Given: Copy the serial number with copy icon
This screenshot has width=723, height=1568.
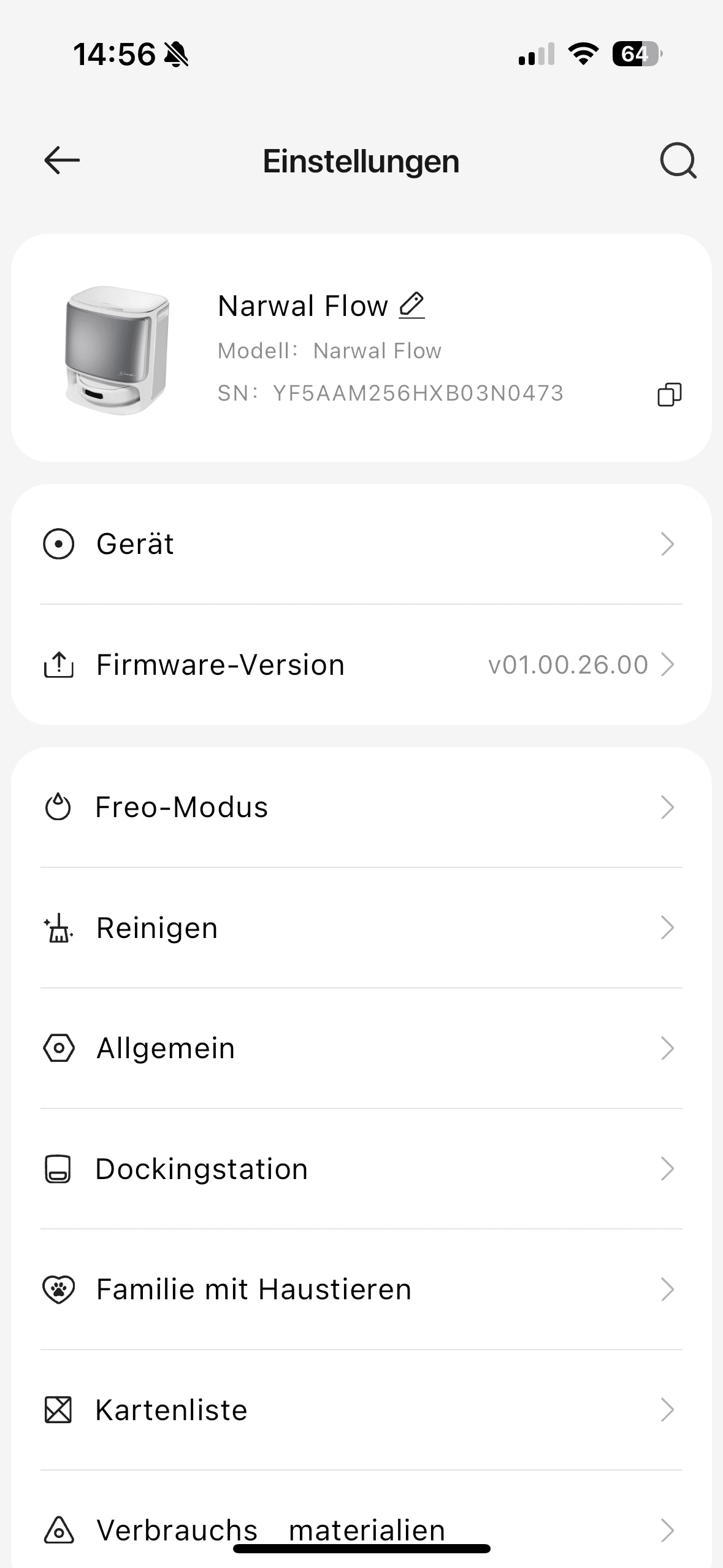Looking at the screenshot, I should pyautogui.click(x=669, y=394).
